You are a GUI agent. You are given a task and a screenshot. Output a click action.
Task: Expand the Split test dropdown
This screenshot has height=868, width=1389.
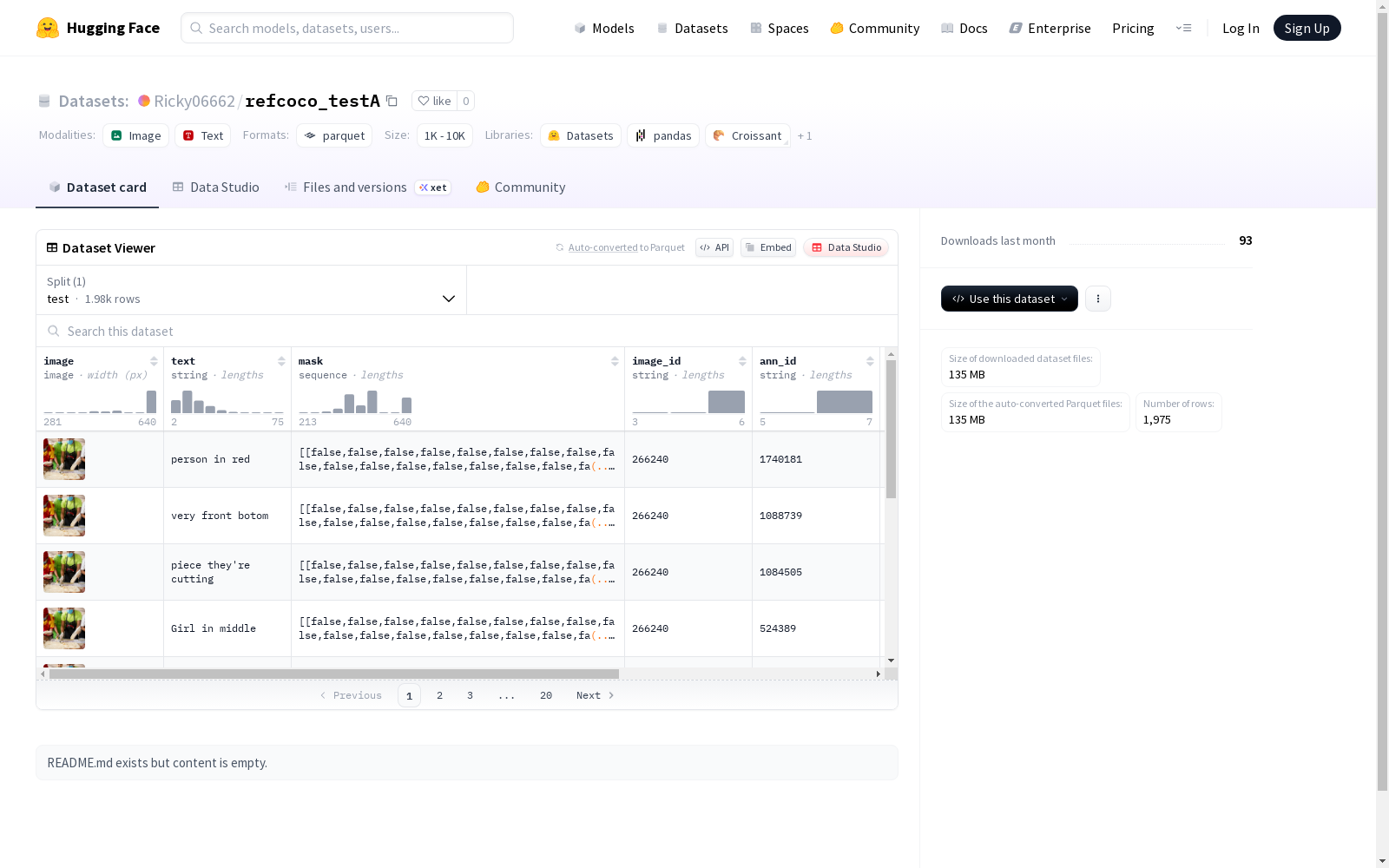(251, 290)
